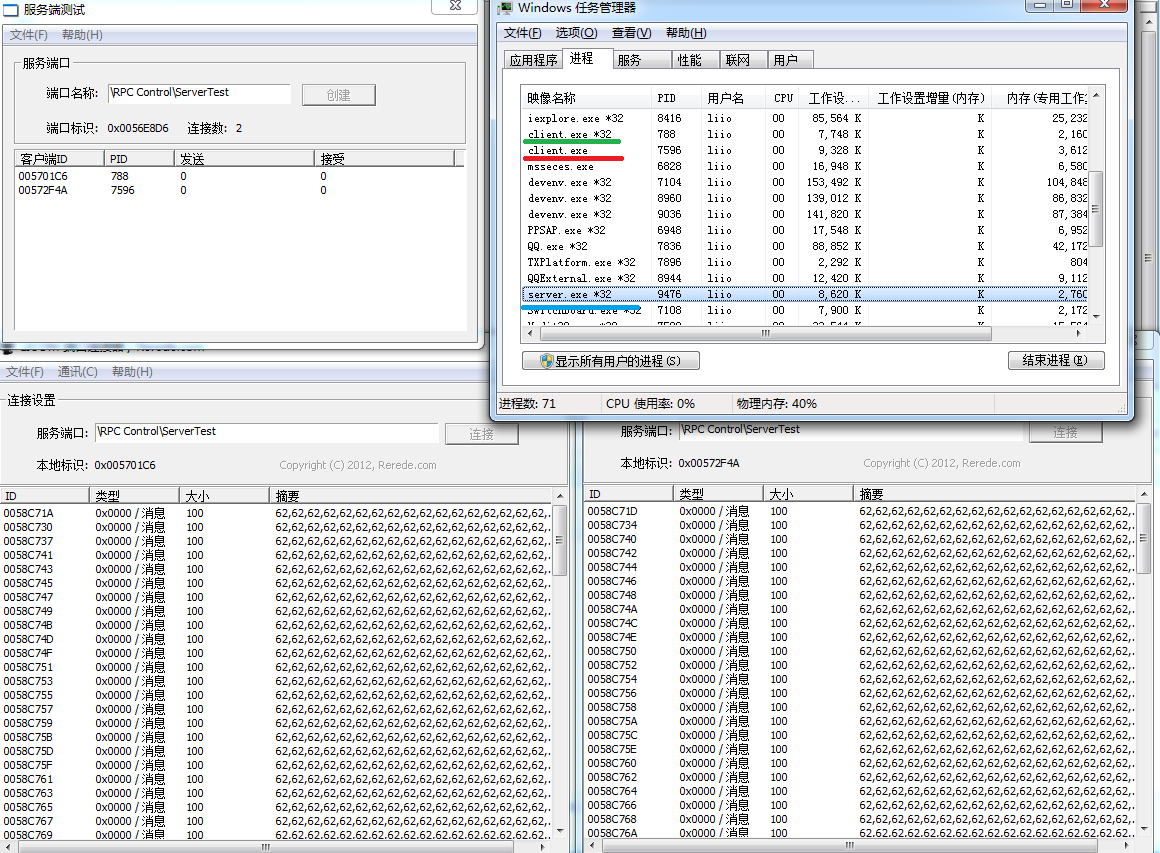Image resolution: width=1160 pixels, height=853 pixels.
Task: Select message row 0058C769 in left client
Action: (x=276, y=835)
